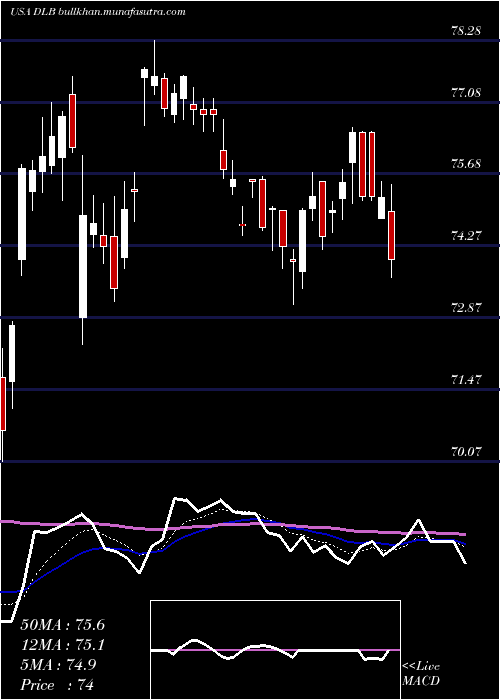Click the Price : 74 readout
The width and height of the screenshot is (500, 700).
click(58, 685)
